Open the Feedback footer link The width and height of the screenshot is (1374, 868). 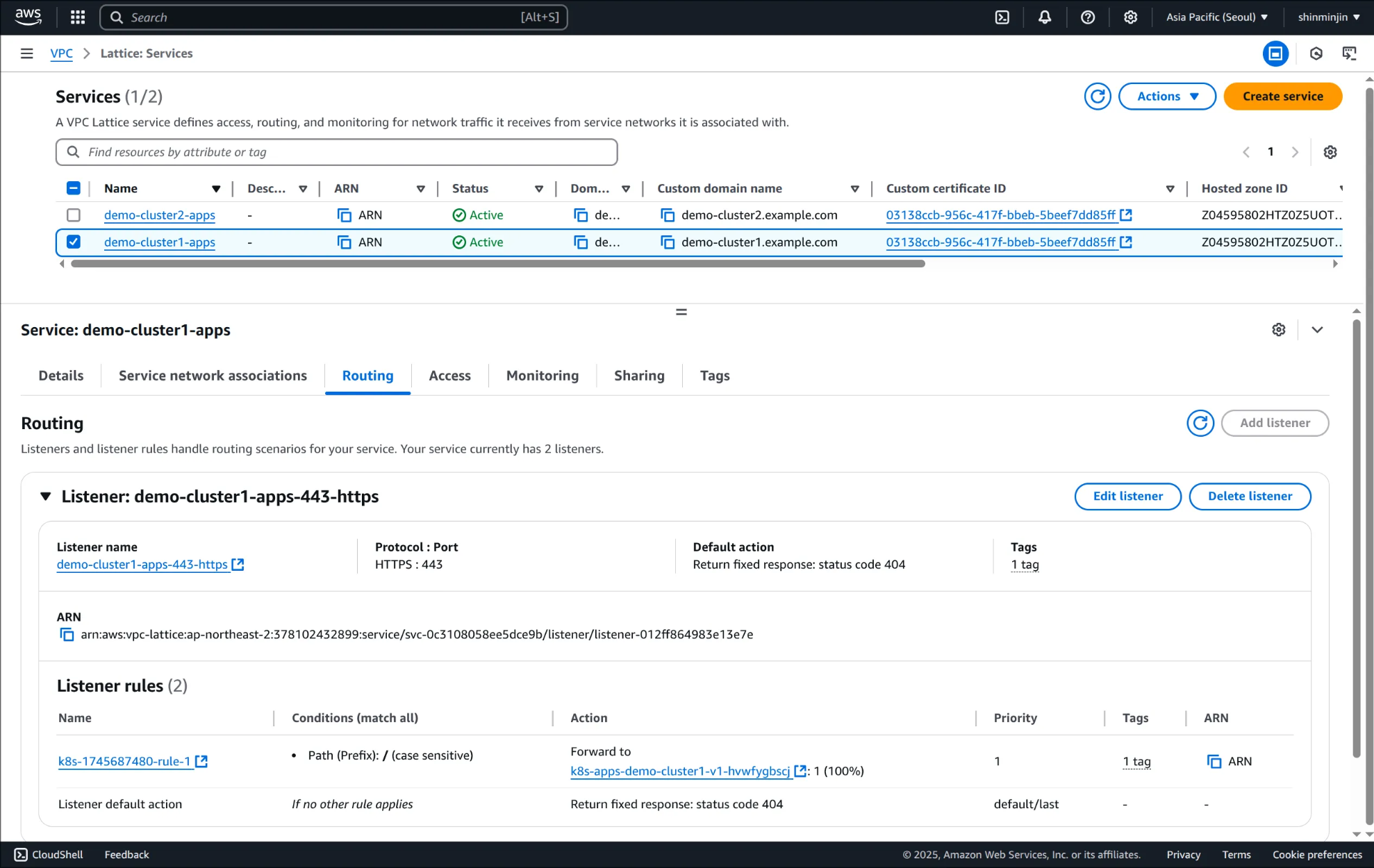click(x=126, y=855)
